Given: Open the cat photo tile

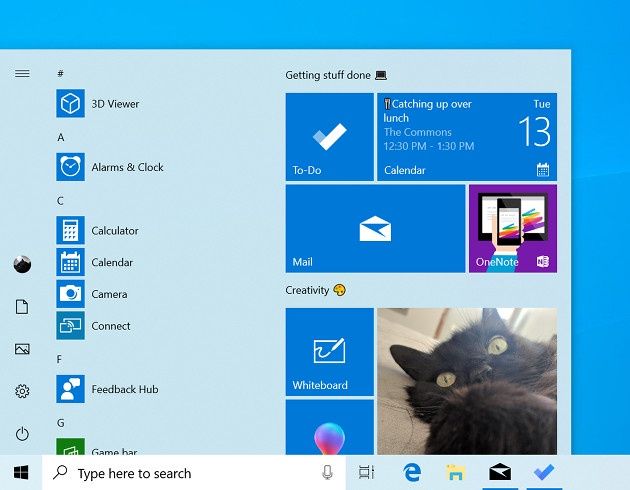Looking at the screenshot, I should click(467, 382).
